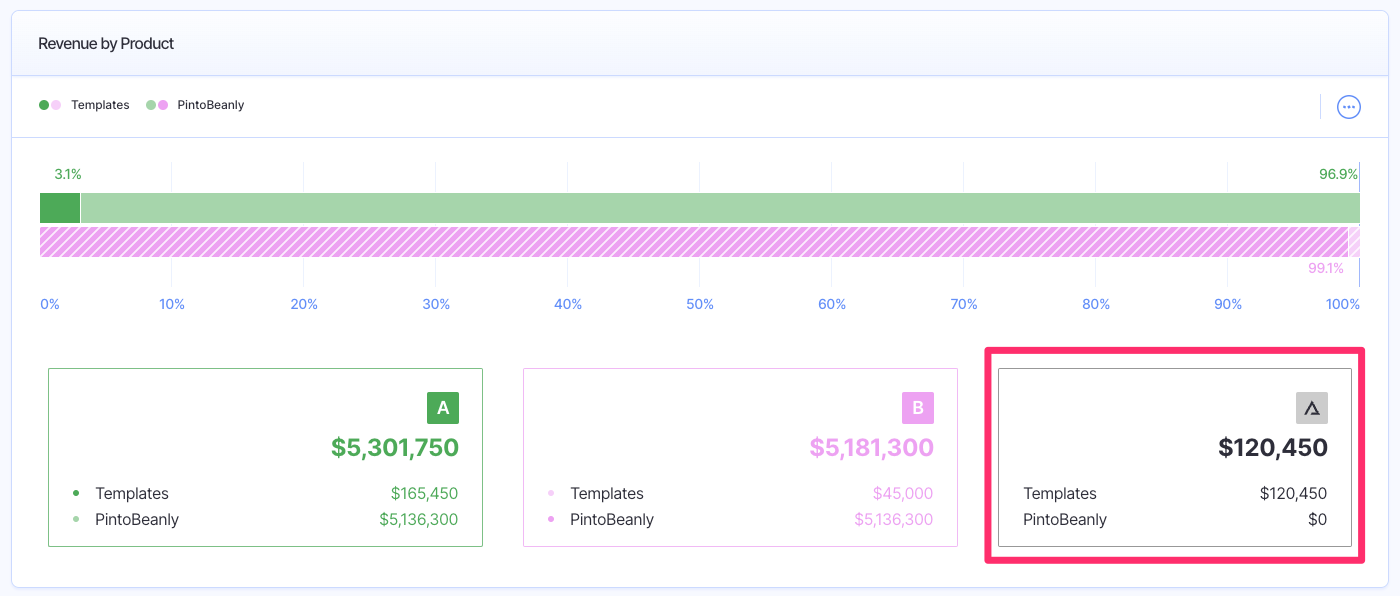
Task: Click the $5,301,750 total for variant A
Action: point(393,447)
